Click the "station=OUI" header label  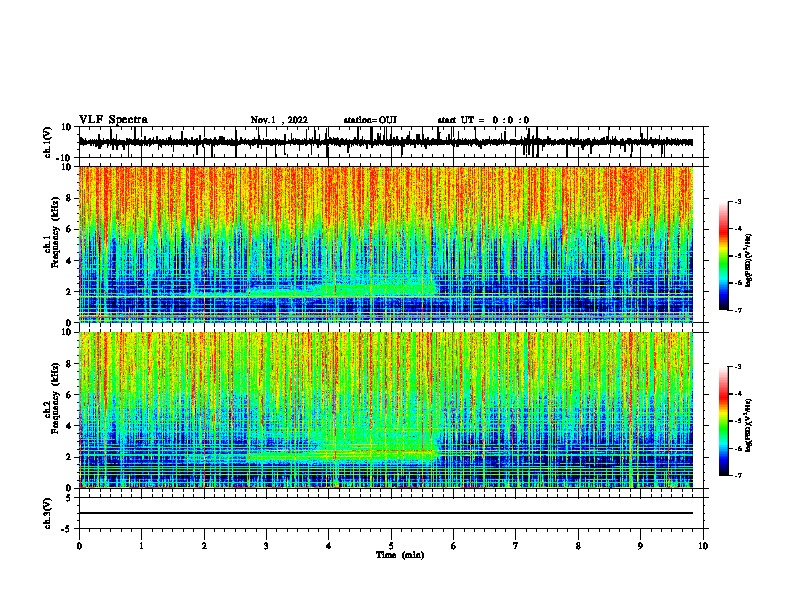370,120
